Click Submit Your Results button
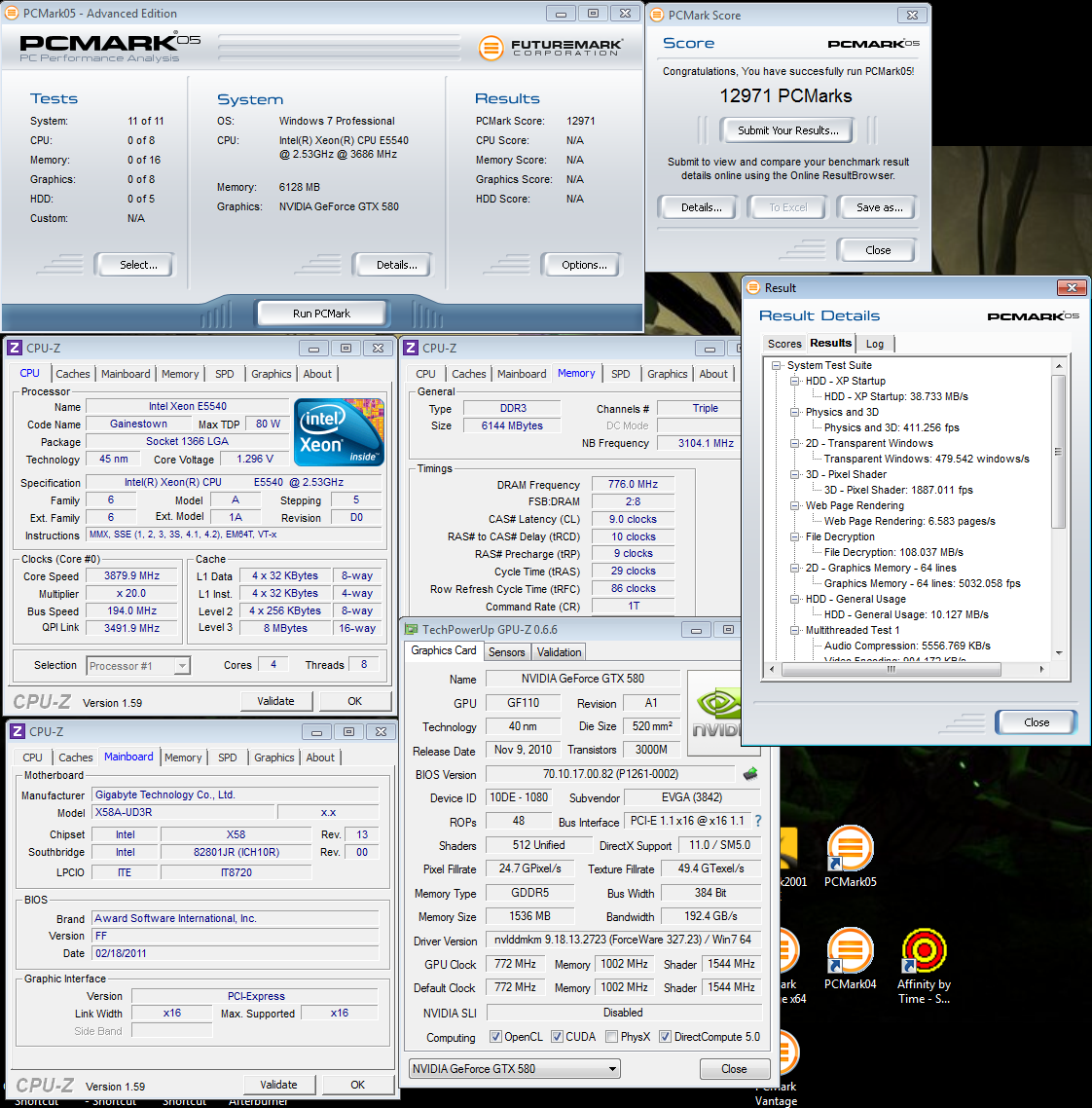1092x1108 pixels. click(x=787, y=130)
